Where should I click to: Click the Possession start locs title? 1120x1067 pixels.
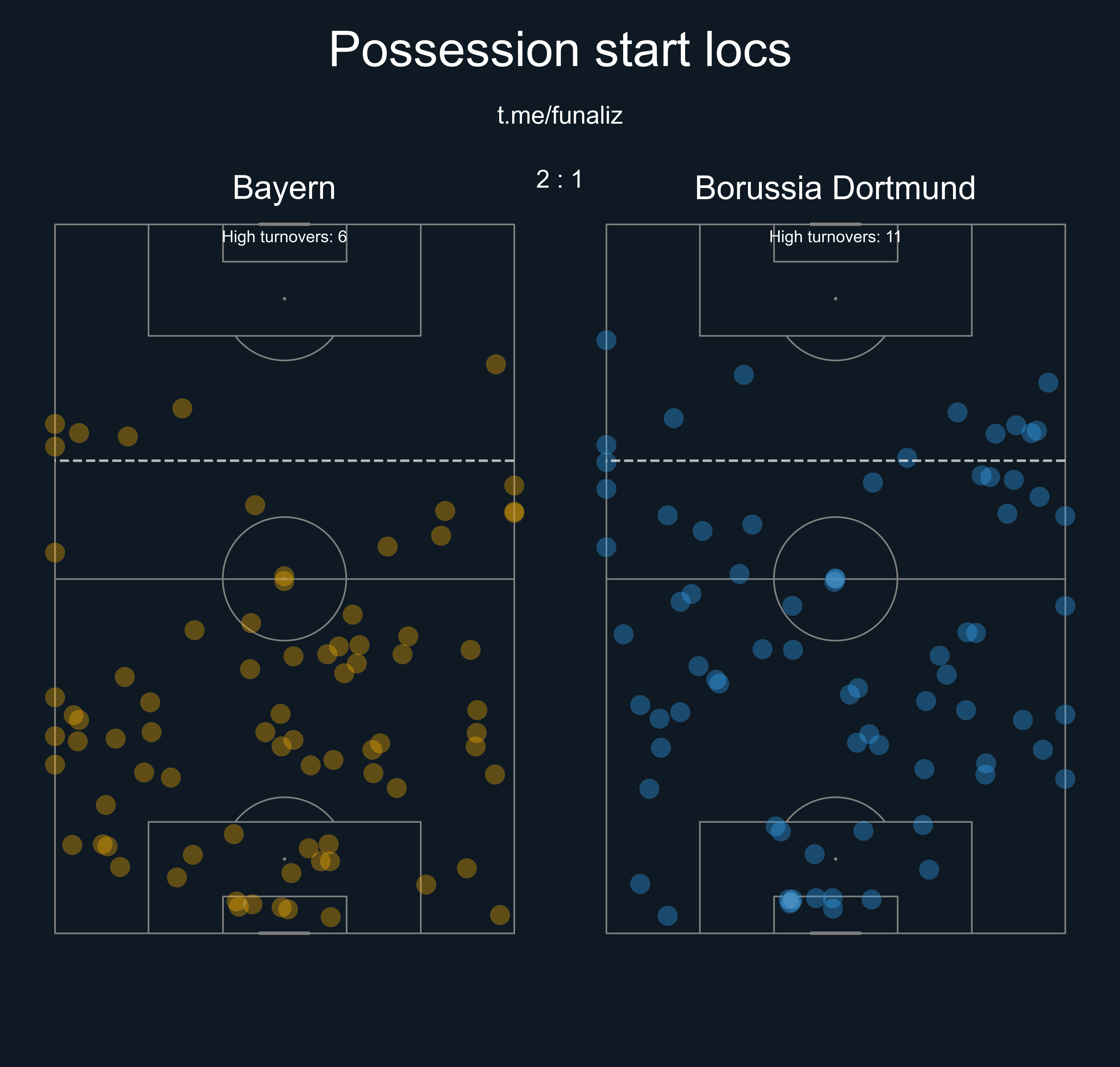[560, 49]
